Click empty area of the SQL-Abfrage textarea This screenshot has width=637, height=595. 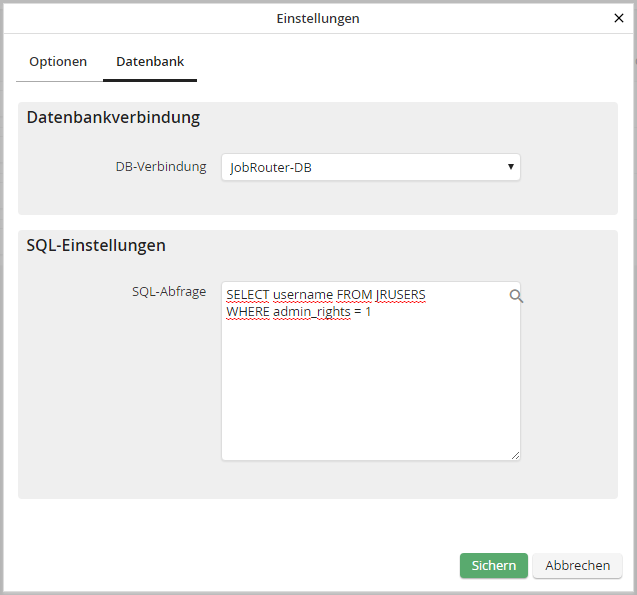[x=370, y=400]
